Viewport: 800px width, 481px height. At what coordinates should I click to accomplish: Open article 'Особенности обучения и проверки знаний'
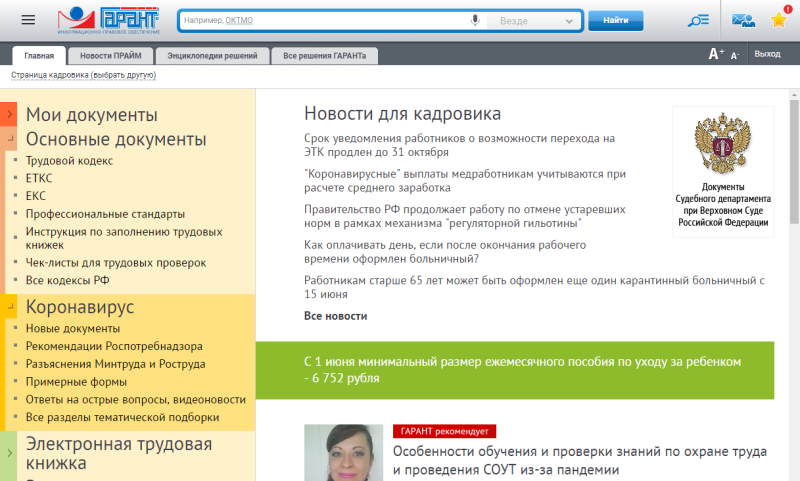pyautogui.click(x=580, y=460)
